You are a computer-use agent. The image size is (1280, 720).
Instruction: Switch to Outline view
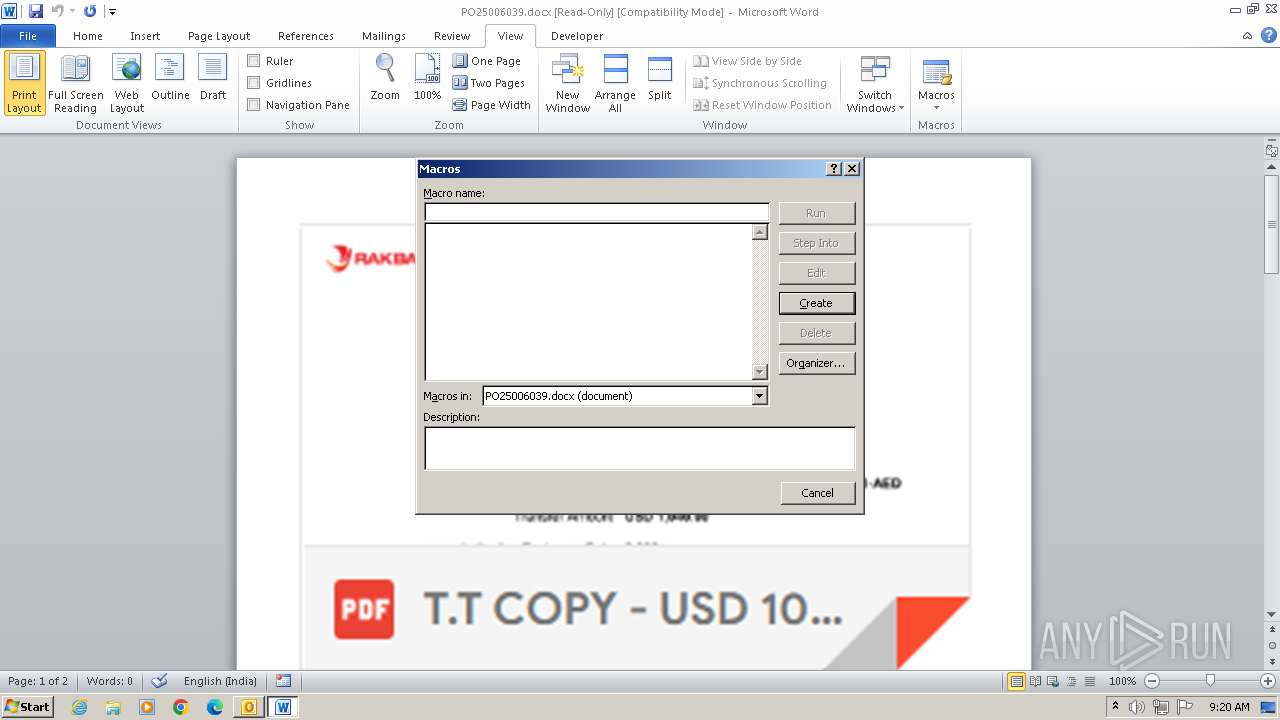pos(170,79)
